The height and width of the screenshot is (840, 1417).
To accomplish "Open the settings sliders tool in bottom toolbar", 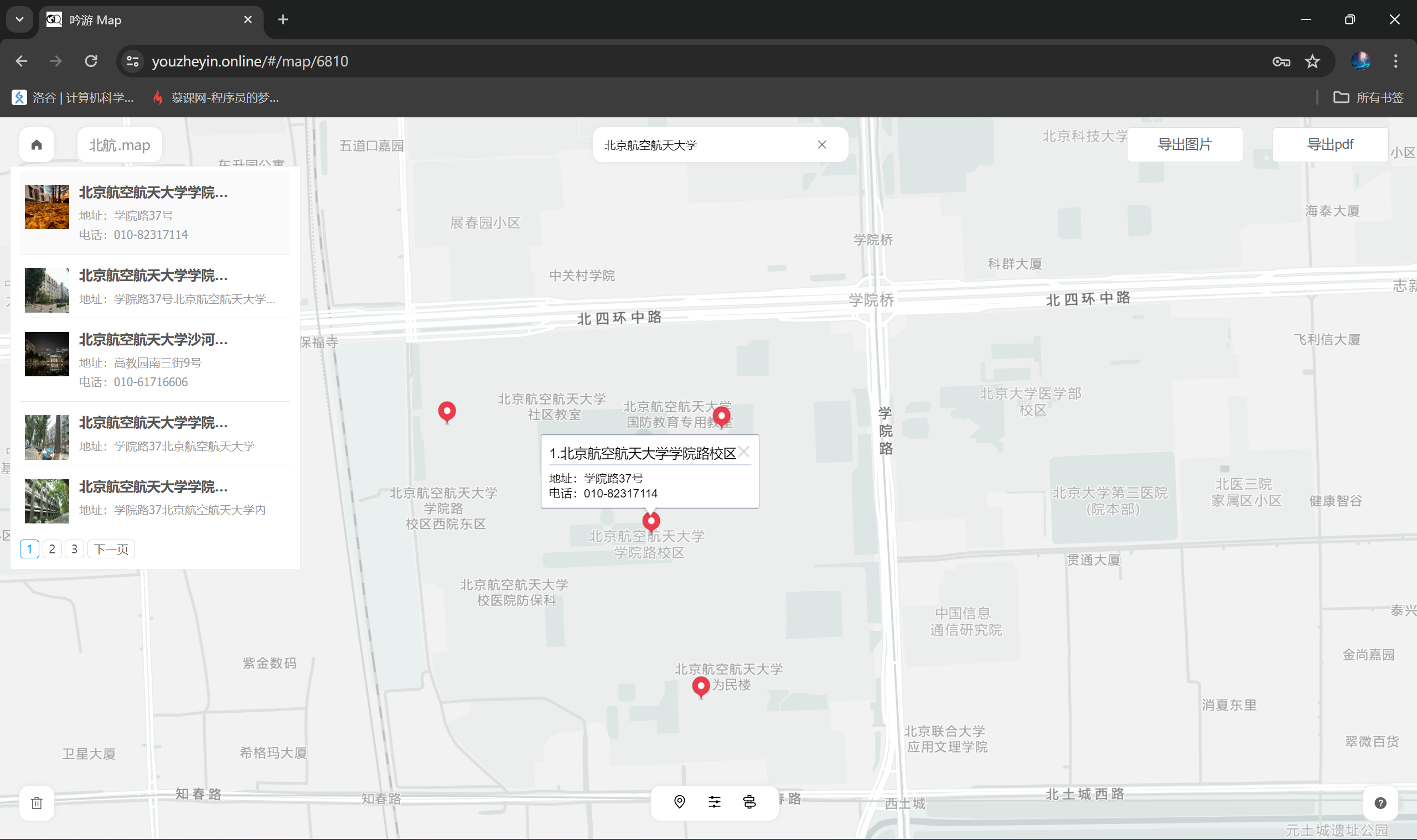I will pos(715,802).
